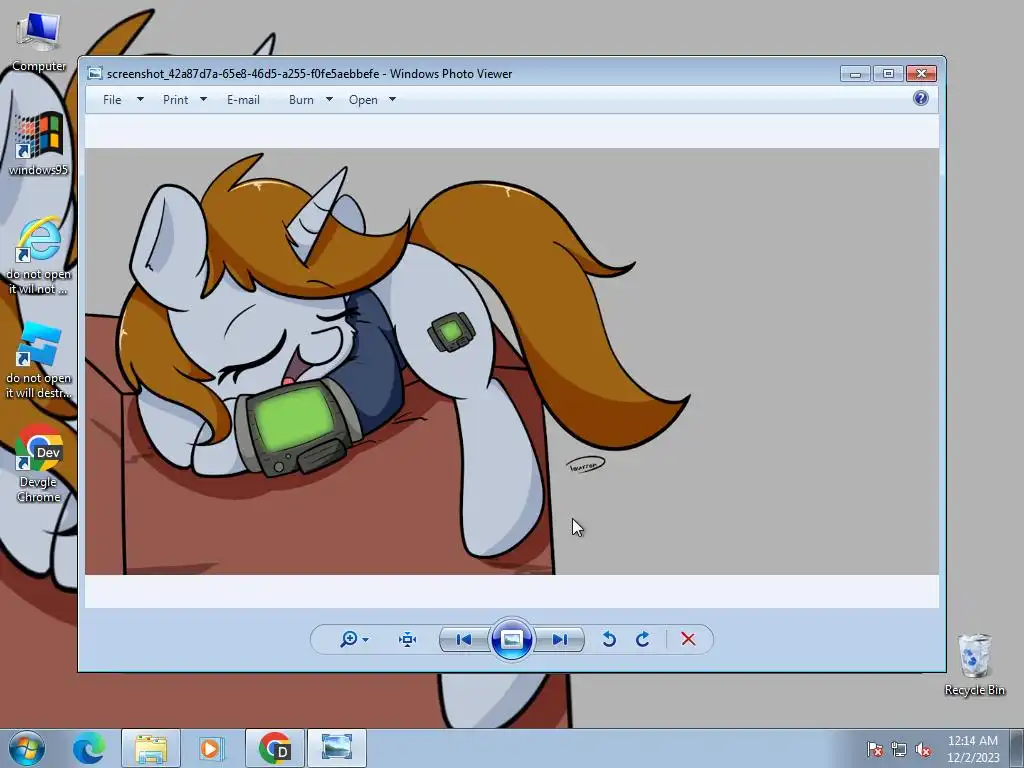
Task: Start the slide show button
Action: [511, 639]
